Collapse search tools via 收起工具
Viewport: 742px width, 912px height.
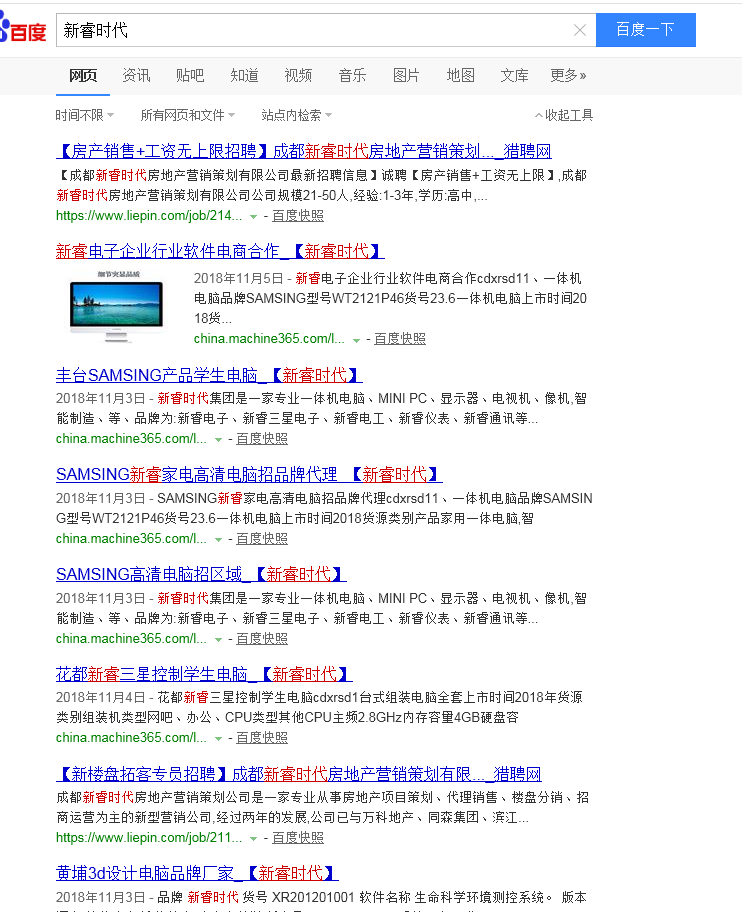coord(564,115)
